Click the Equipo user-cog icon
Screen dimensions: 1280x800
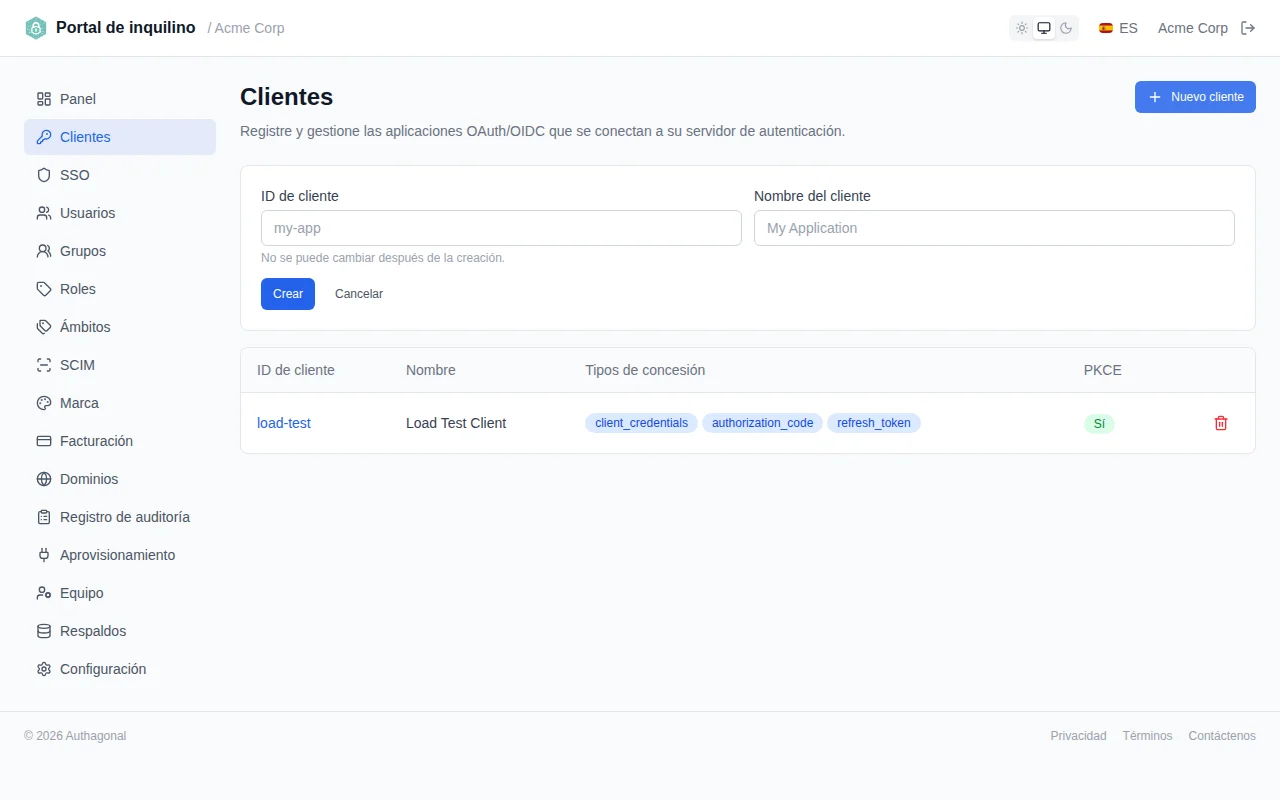coord(44,593)
